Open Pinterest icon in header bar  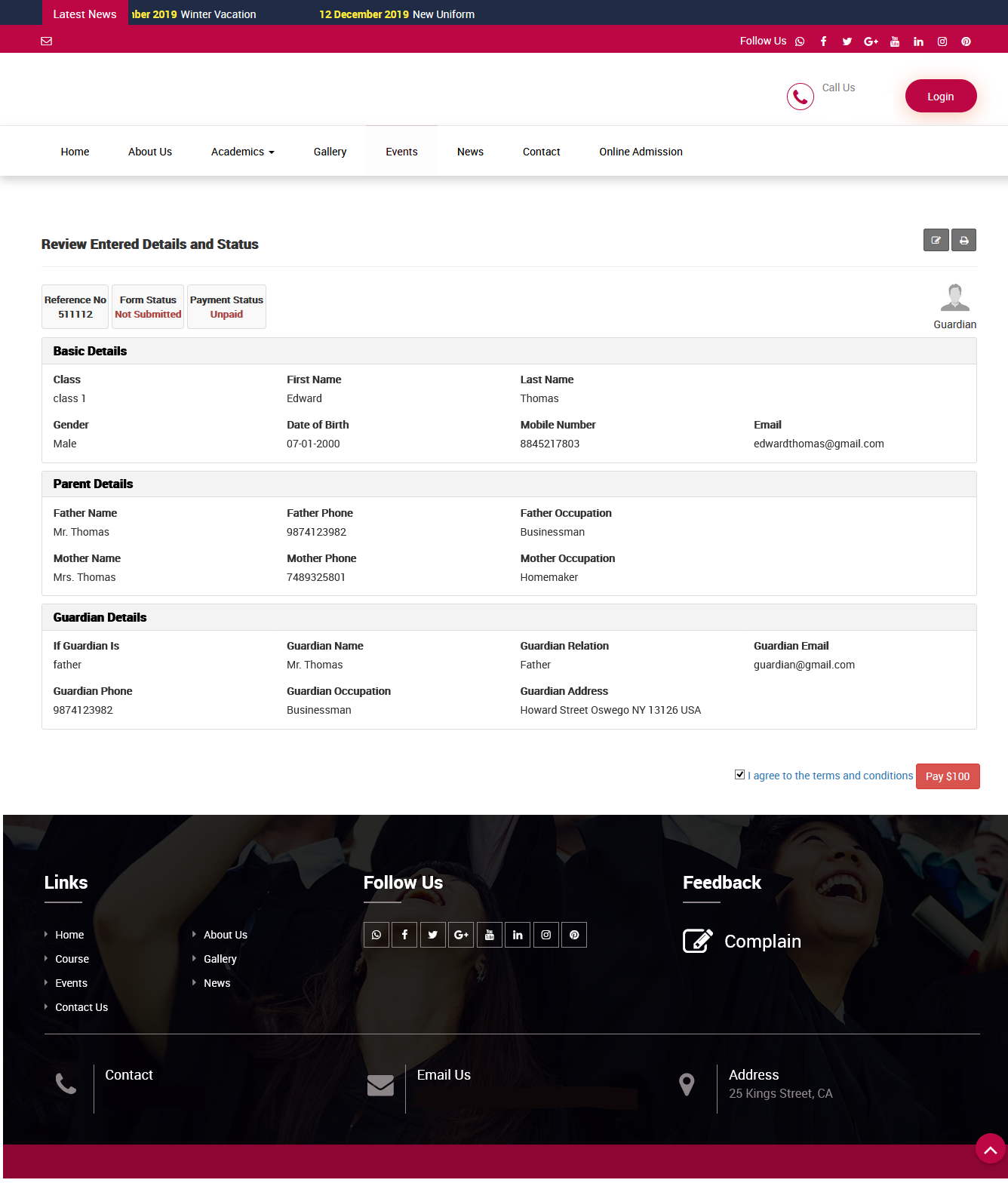click(966, 41)
